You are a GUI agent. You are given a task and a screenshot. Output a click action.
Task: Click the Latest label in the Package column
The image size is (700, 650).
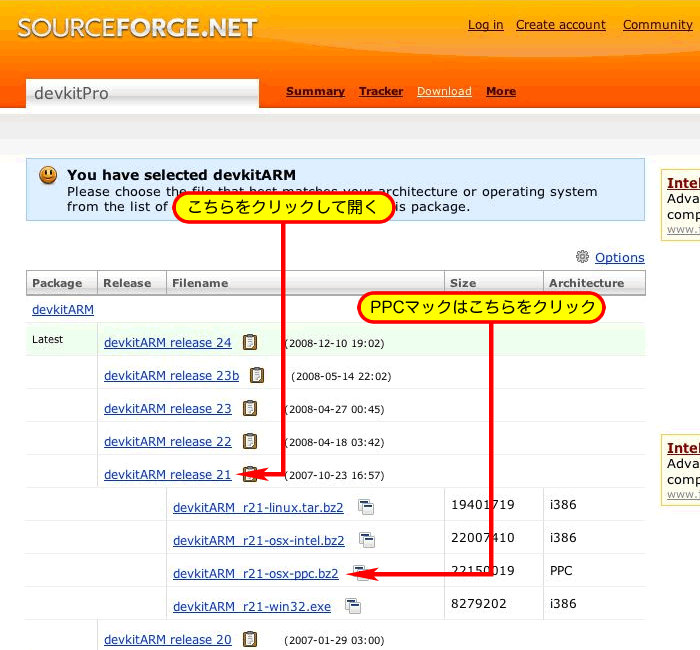(x=47, y=339)
